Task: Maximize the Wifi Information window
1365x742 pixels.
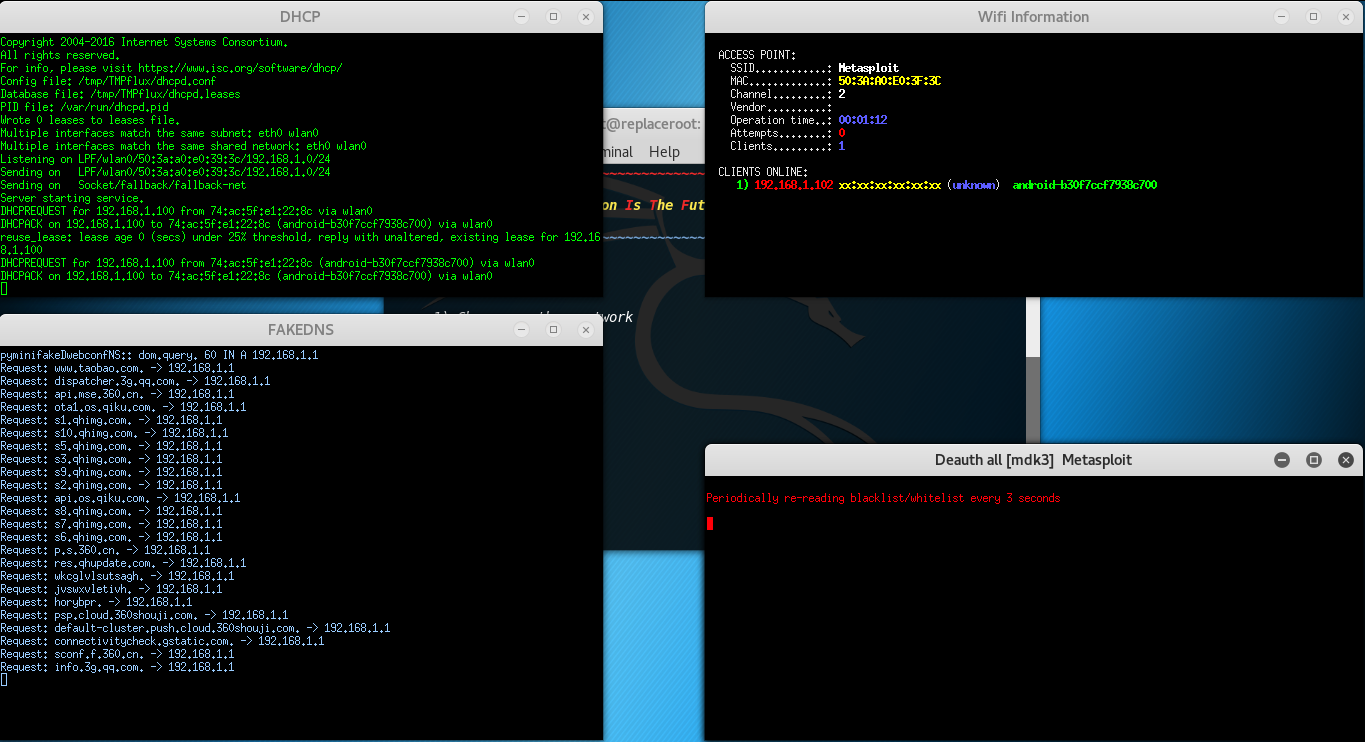Action: tap(1314, 17)
